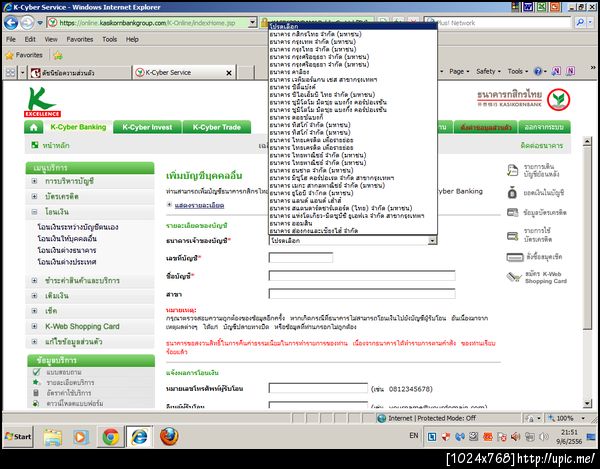Open Google Chrome from the taskbar
Image resolution: width=600 pixels, height=469 pixels.
click(111, 437)
